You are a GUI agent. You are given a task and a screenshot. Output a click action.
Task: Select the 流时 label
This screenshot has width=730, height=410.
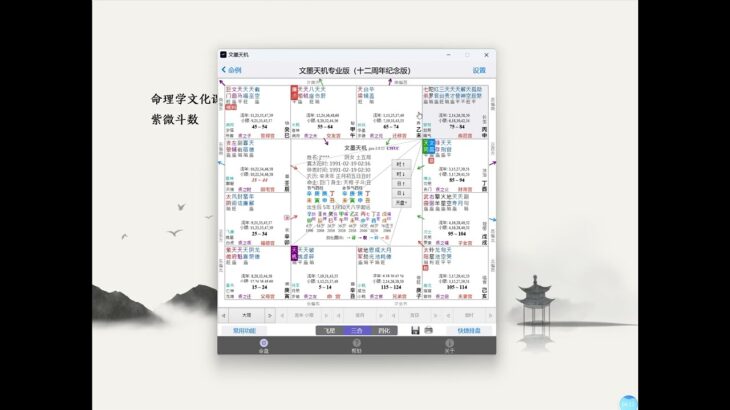[x=469, y=316]
